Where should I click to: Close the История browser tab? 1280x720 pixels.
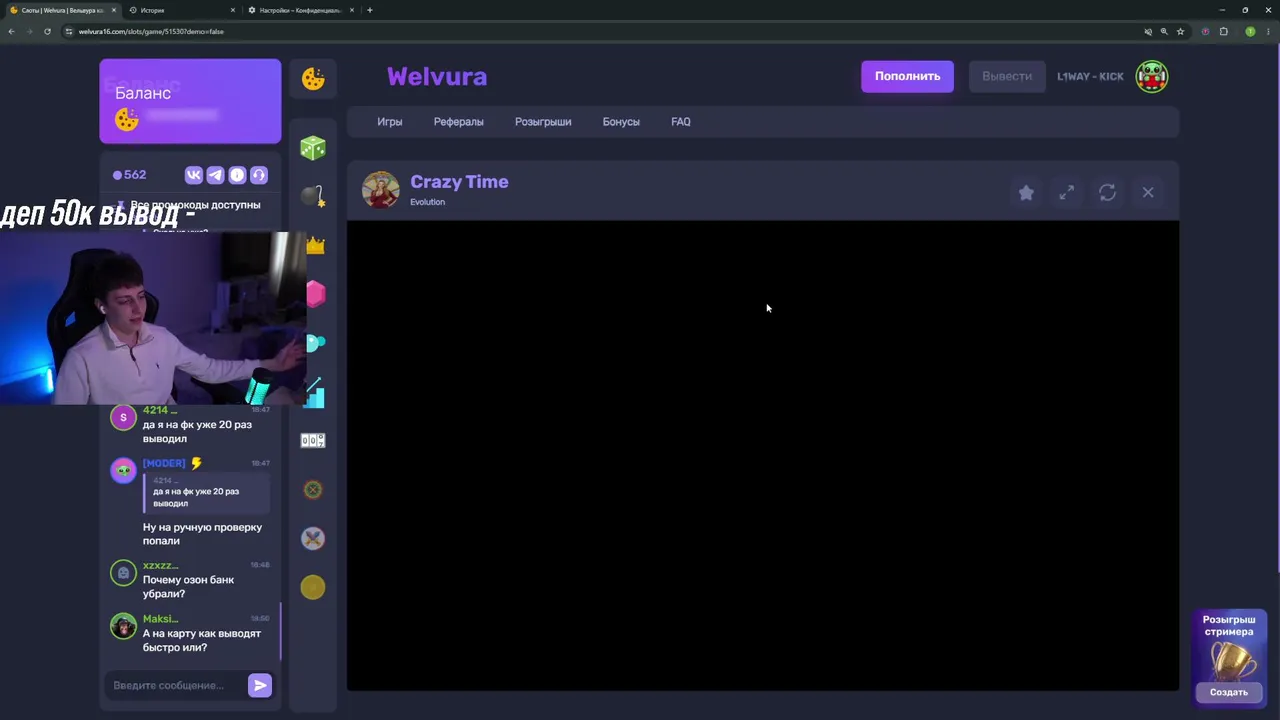point(233,10)
